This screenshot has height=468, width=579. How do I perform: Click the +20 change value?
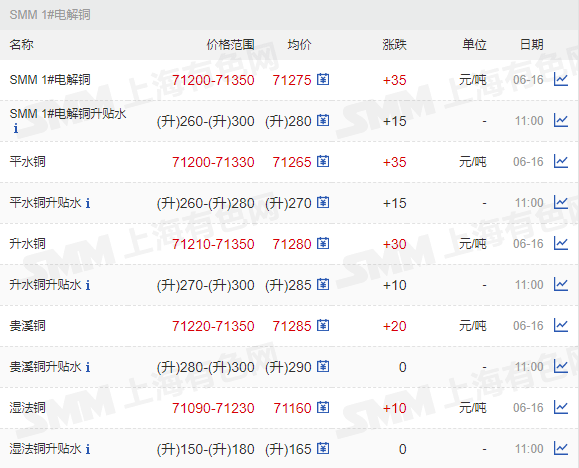394,326
